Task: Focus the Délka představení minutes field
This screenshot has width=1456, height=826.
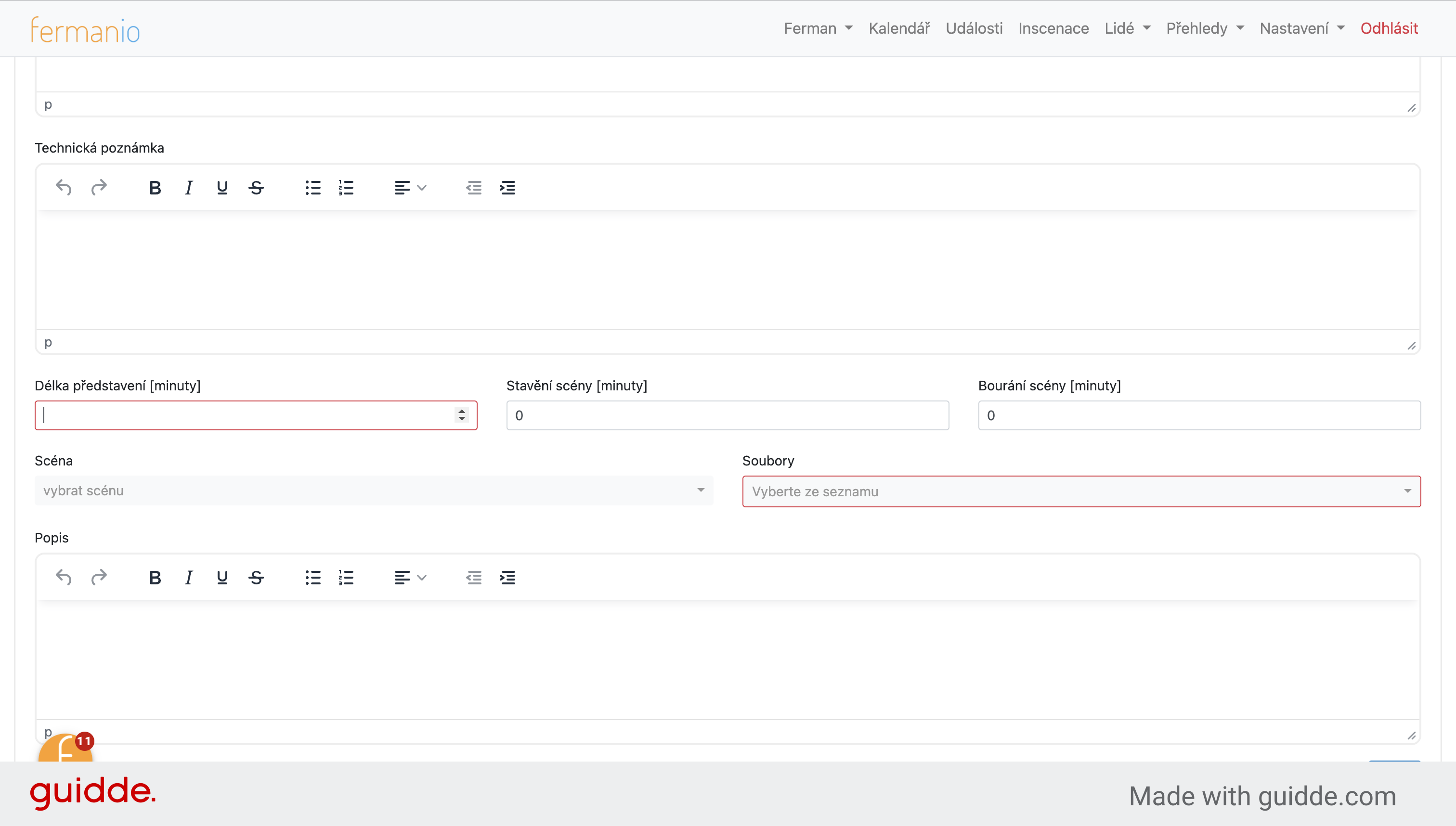Action: tap(255, 415)
